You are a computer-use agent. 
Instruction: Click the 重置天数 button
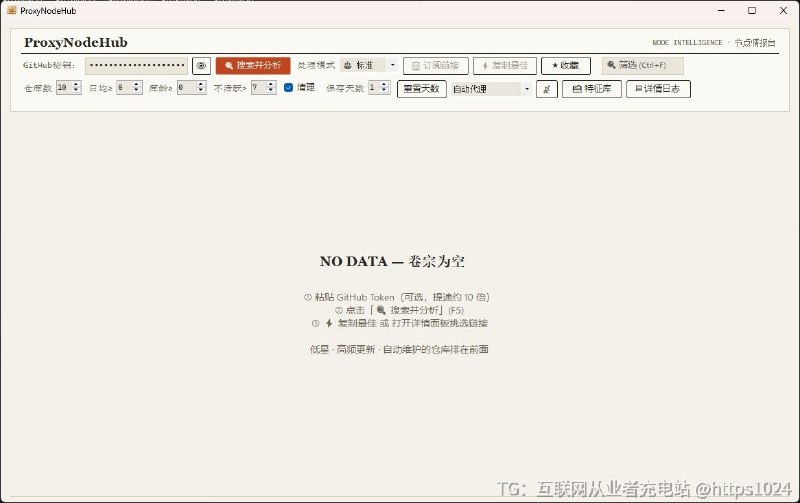(x=422, y=89)
